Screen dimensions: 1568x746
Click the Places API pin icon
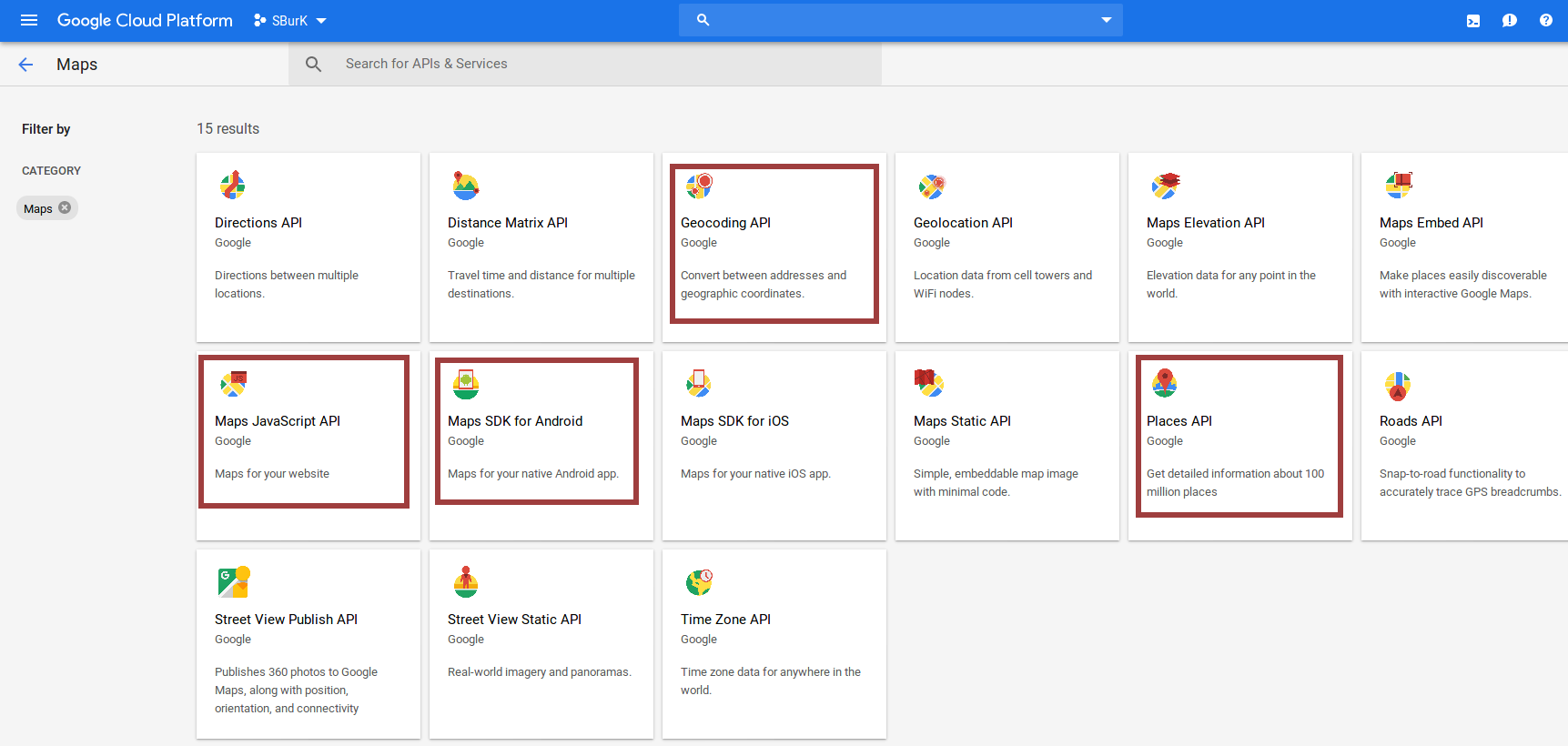click(1165, 383)
